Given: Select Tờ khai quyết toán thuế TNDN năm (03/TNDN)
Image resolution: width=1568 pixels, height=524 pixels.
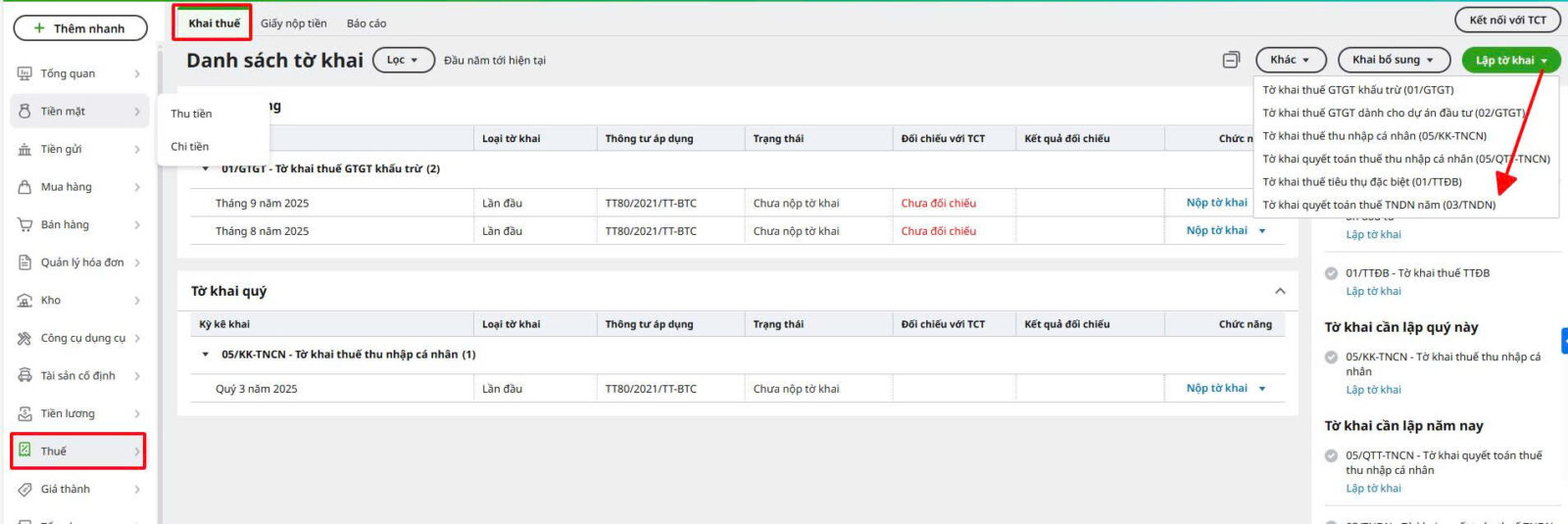Looking at the screenshot, I should tap(1379, 205).
